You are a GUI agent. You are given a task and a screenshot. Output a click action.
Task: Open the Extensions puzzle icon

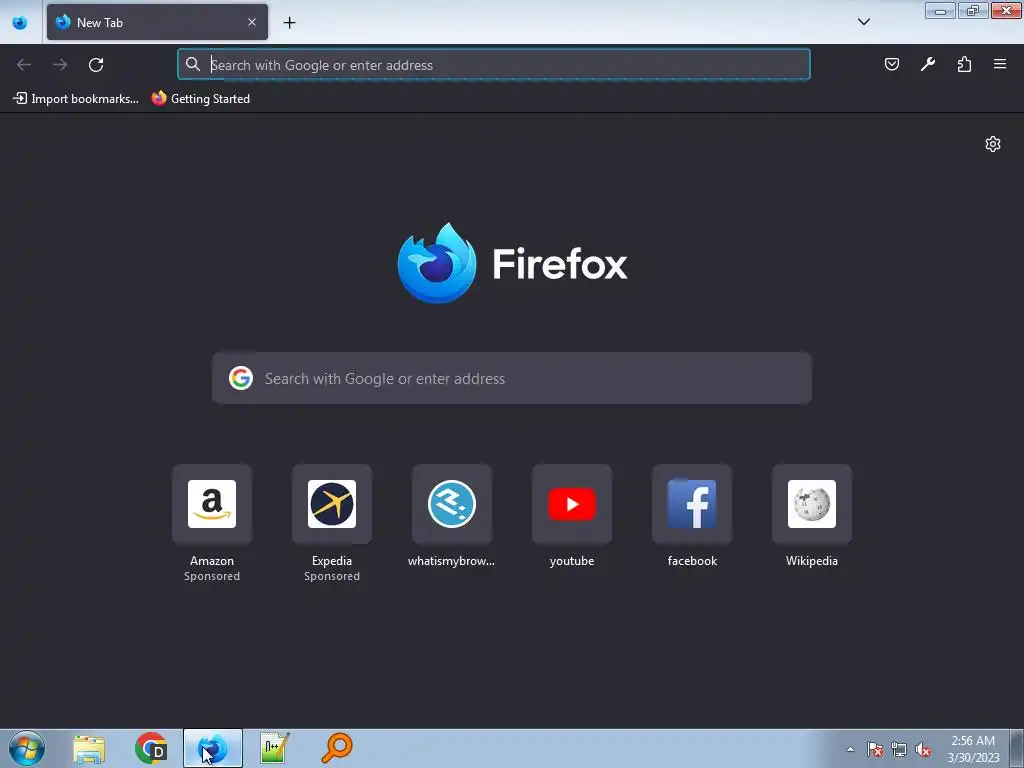[964, 64]
